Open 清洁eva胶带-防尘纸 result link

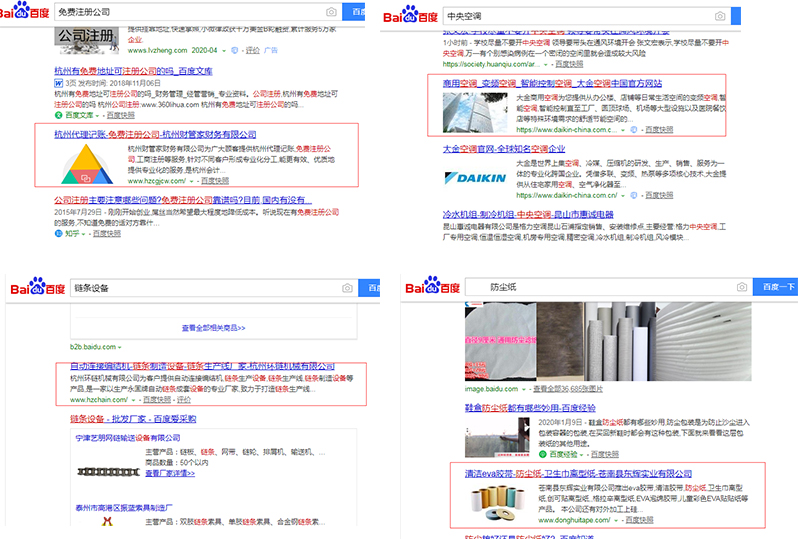coord(578,474)
